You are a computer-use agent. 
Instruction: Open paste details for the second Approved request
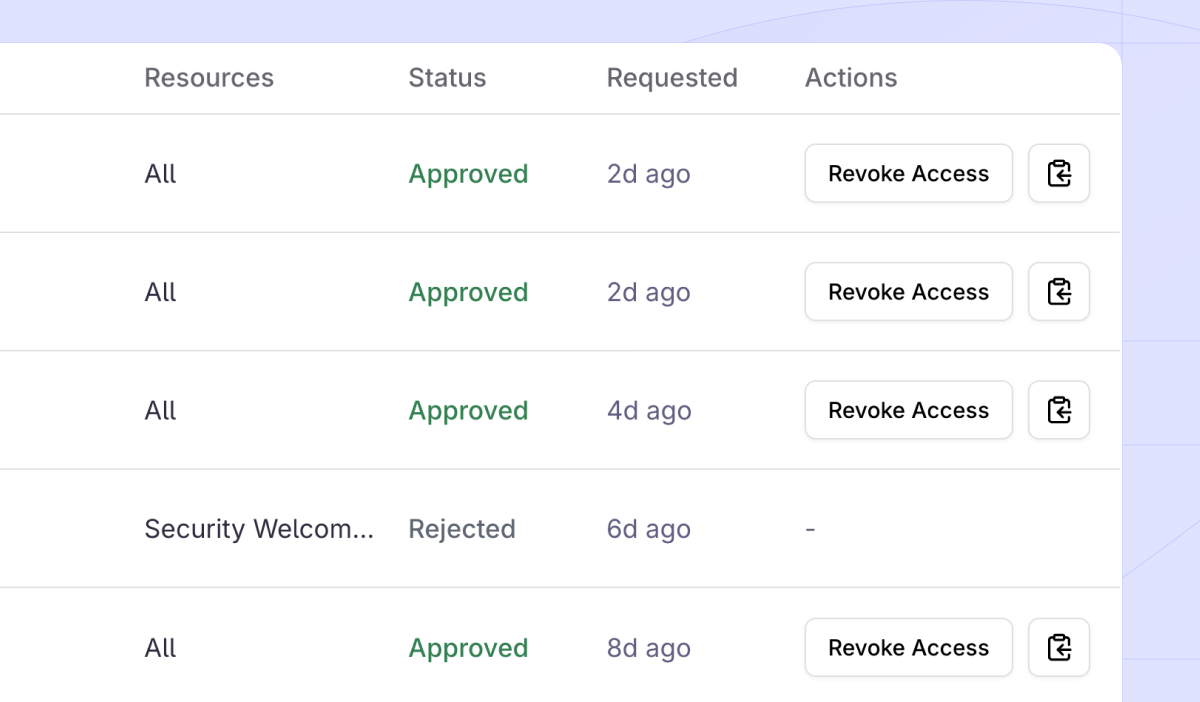tap(1058, 291)
